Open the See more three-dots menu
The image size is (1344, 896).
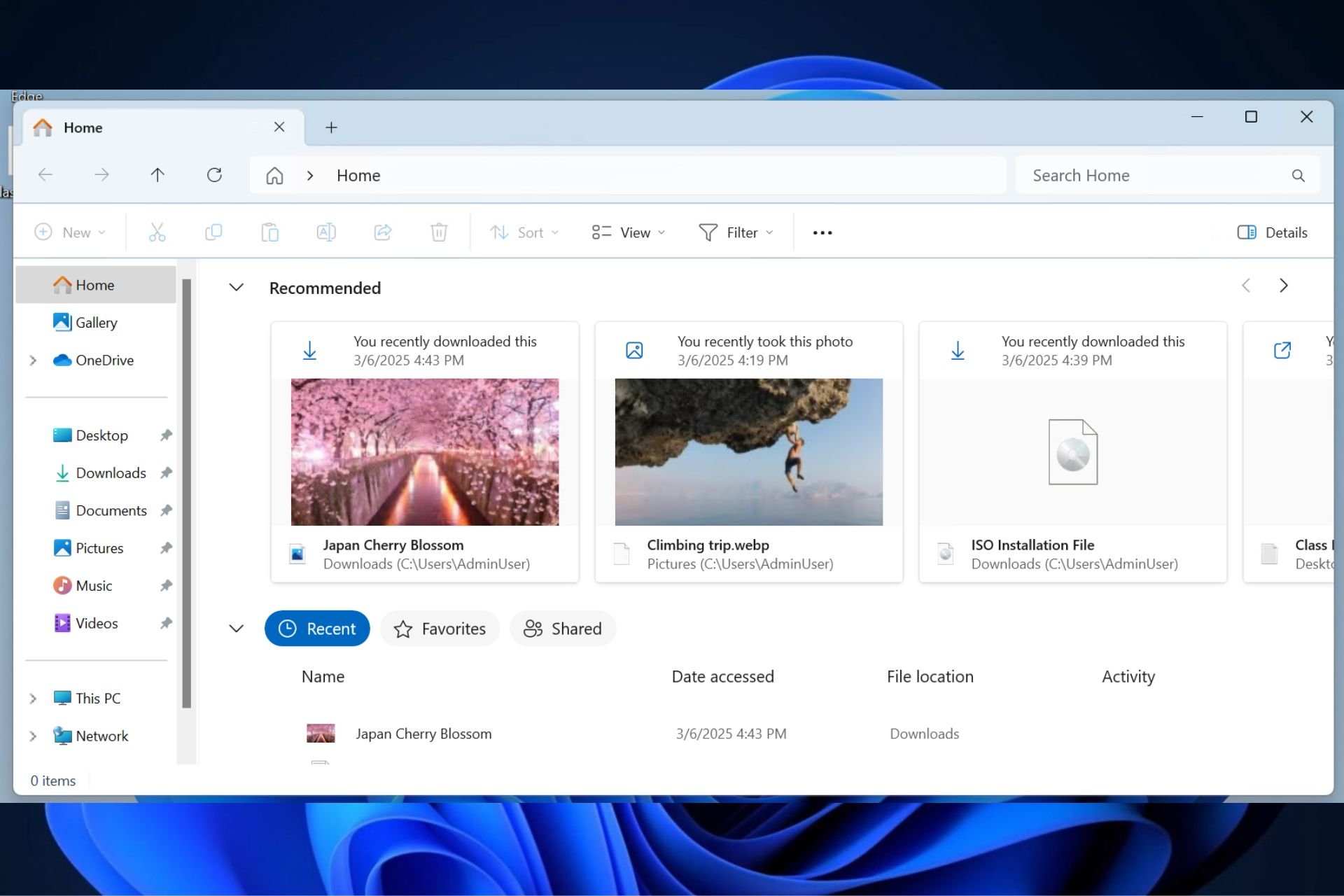(x=822, y=232)
